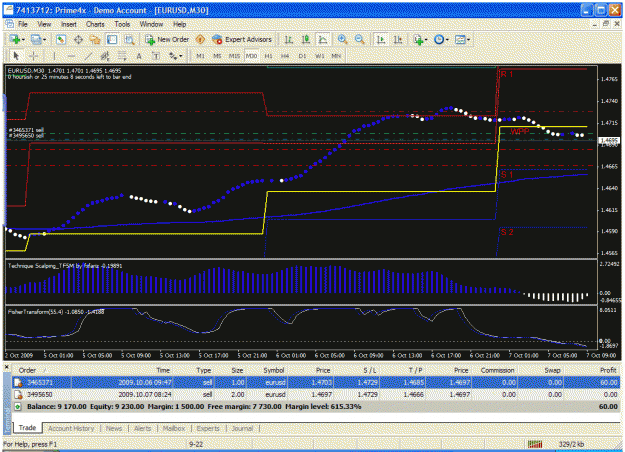Zoom out on the chart

360,39
